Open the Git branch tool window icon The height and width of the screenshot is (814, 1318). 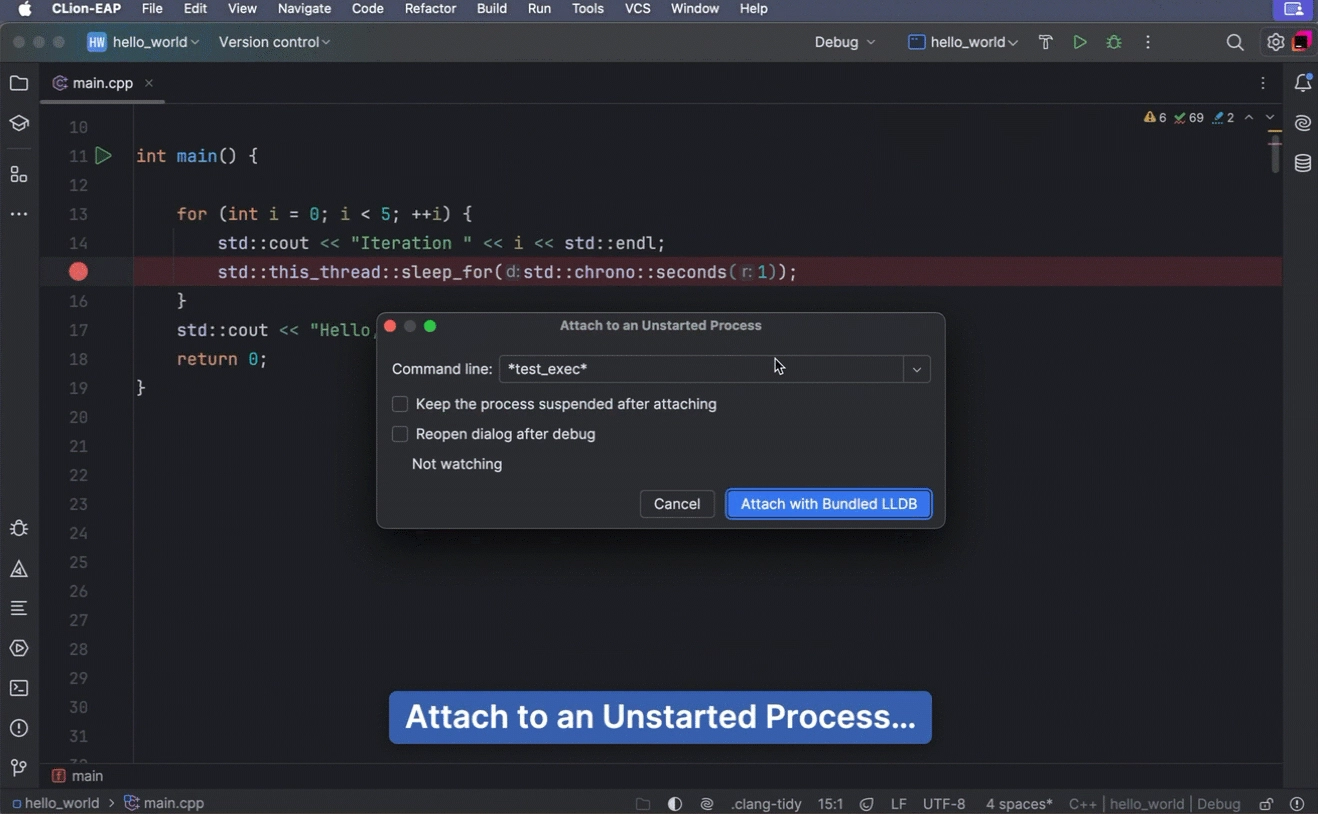click(x=19, y=768)
